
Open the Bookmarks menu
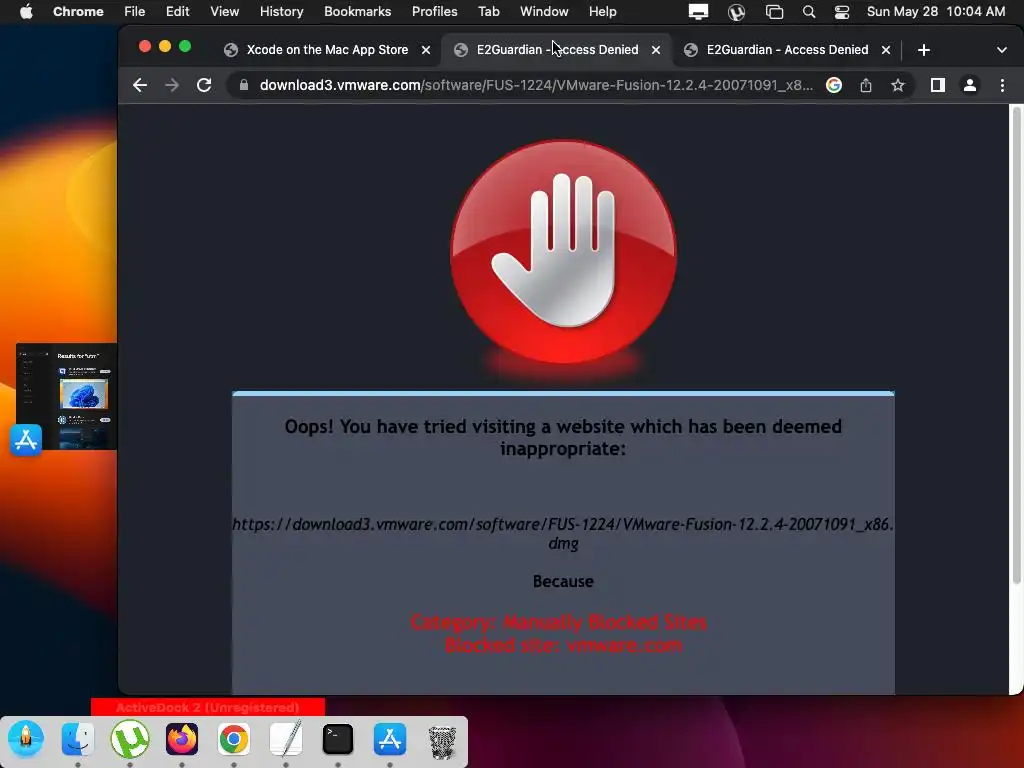coord(357,12)
